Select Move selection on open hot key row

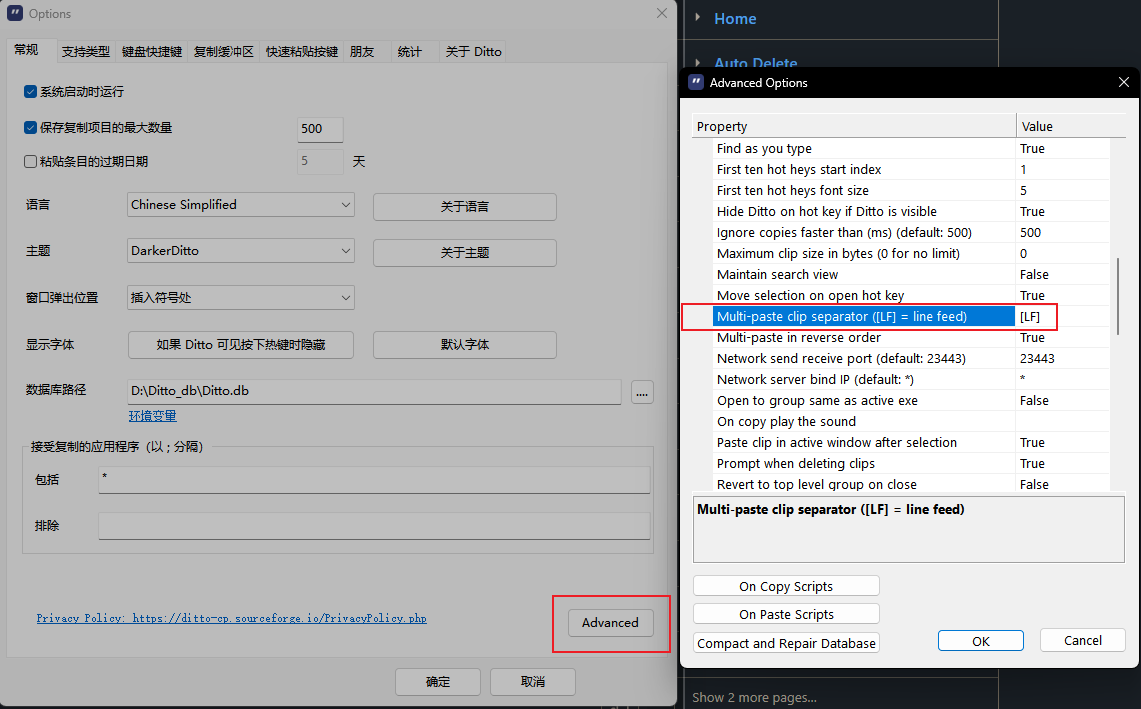click(911, 296)
